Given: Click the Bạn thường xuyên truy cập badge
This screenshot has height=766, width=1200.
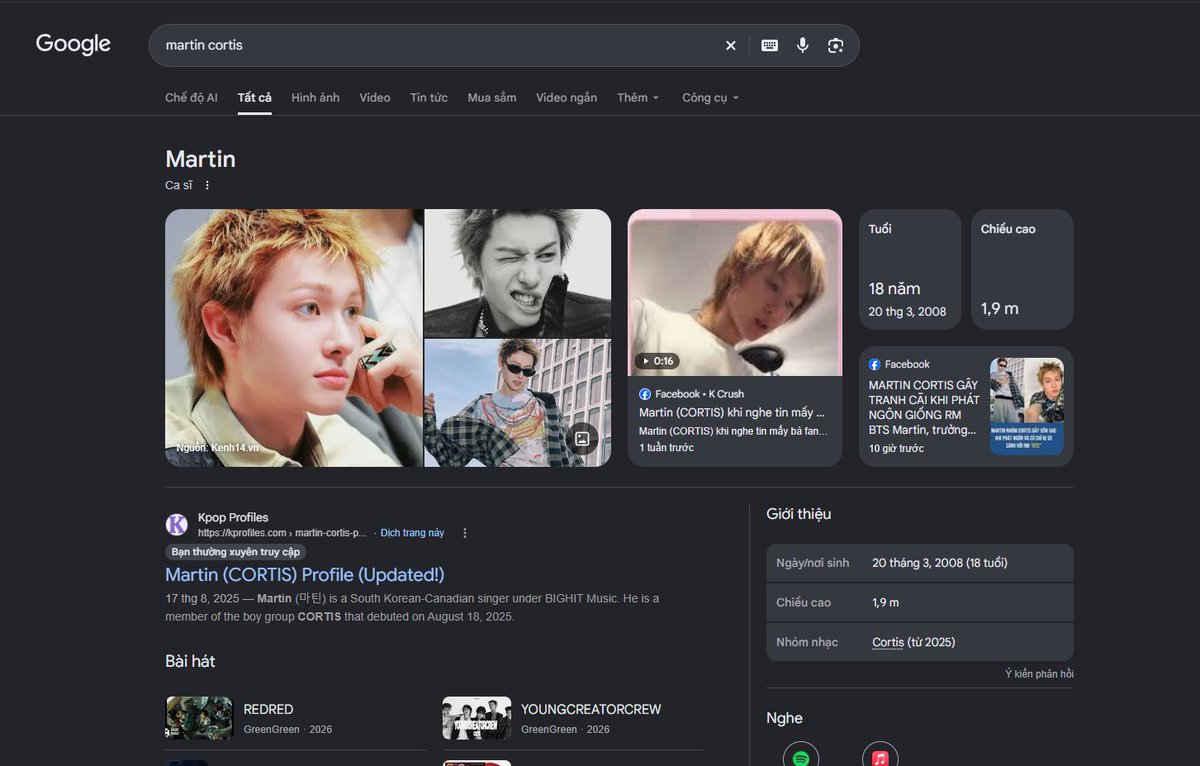Looking at the screenshot, I should click(235, 552).
